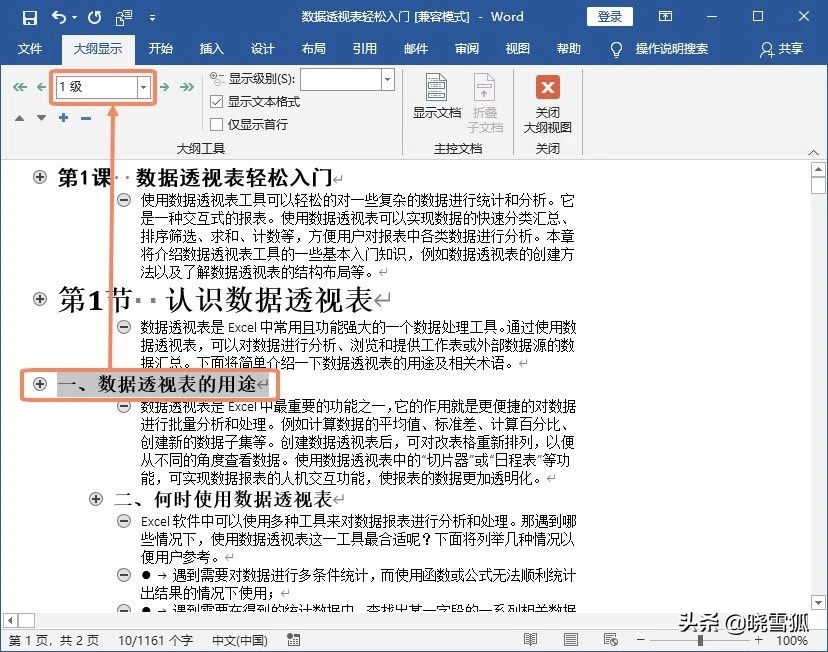This screenshot has height=652, width=828.
Task: Open the 1级 outline level dropdown
Action: coord(143,87)
